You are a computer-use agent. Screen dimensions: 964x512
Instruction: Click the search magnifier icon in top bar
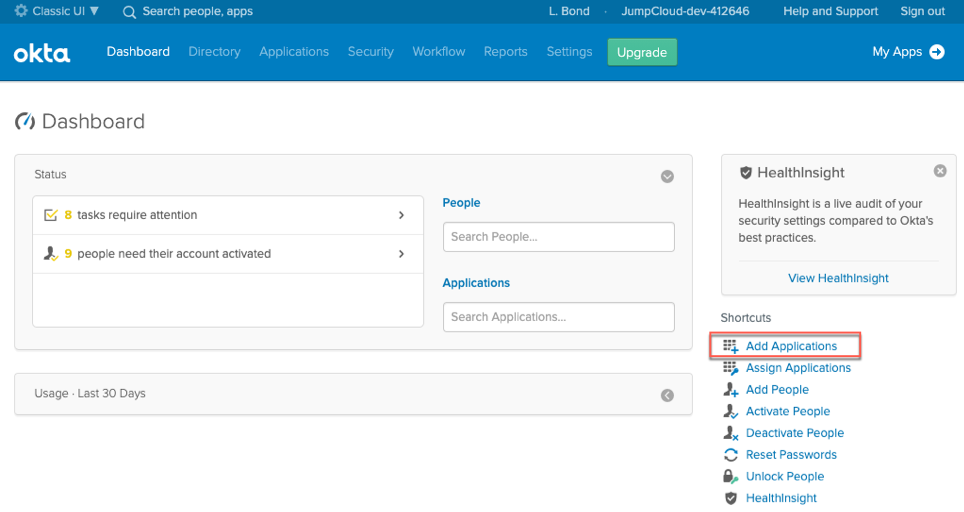[x=129, y=12]
